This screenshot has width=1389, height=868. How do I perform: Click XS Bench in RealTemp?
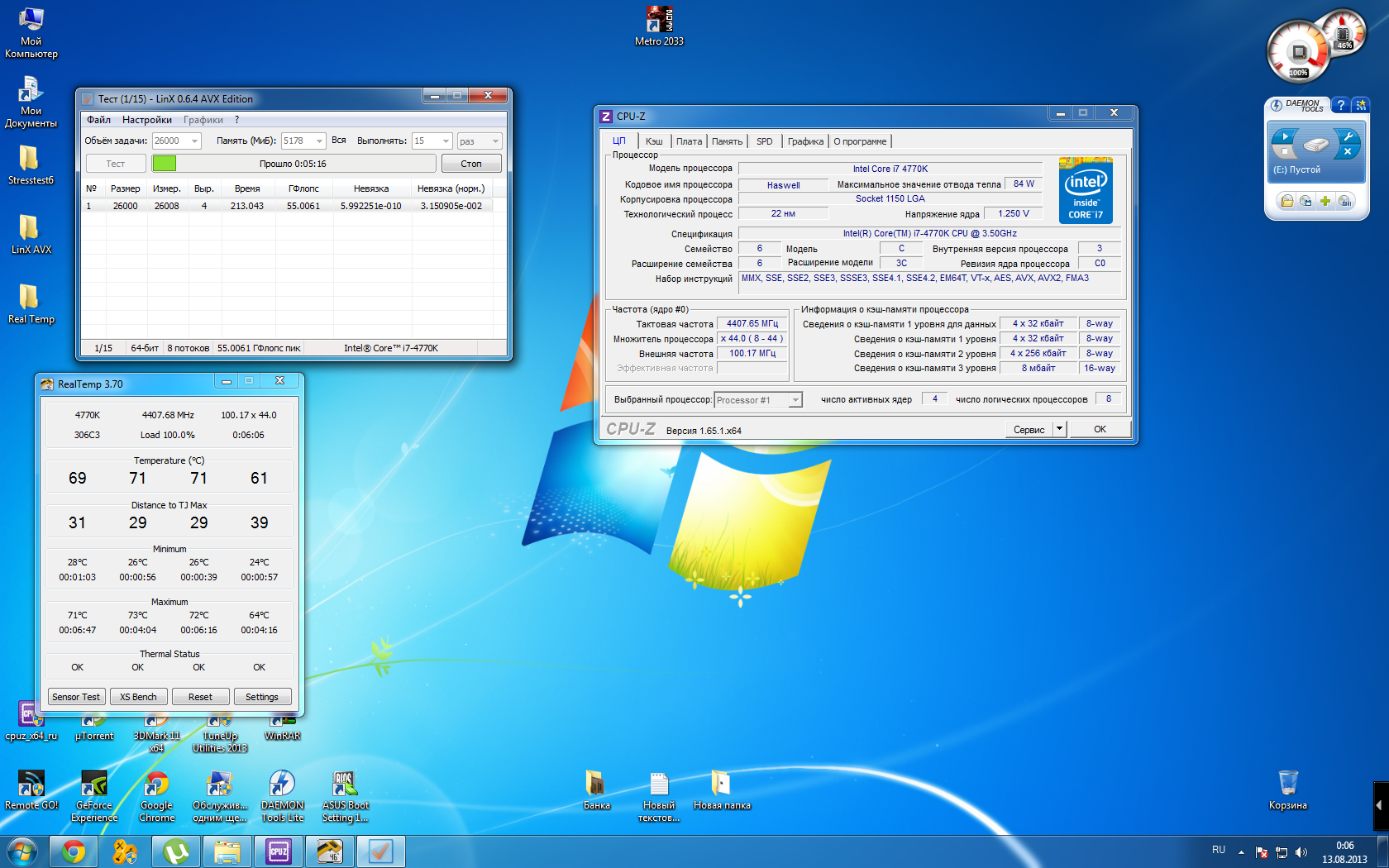(138, 697)
